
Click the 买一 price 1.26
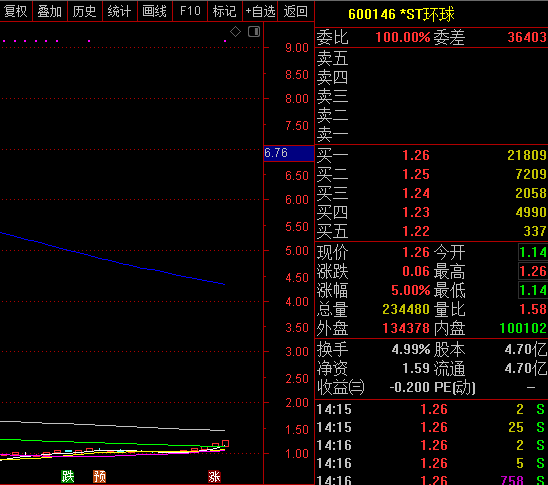point(416,155)
